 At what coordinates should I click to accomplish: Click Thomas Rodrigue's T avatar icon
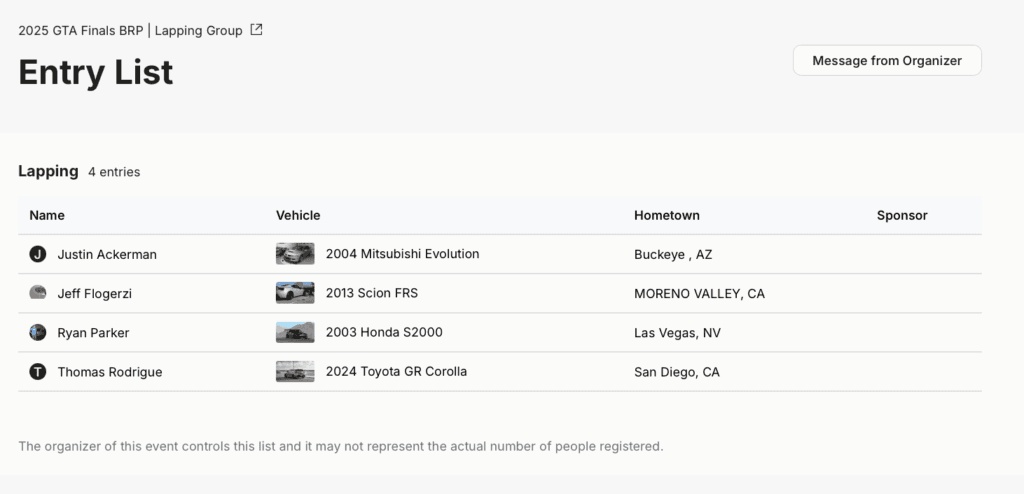point(38,372)
